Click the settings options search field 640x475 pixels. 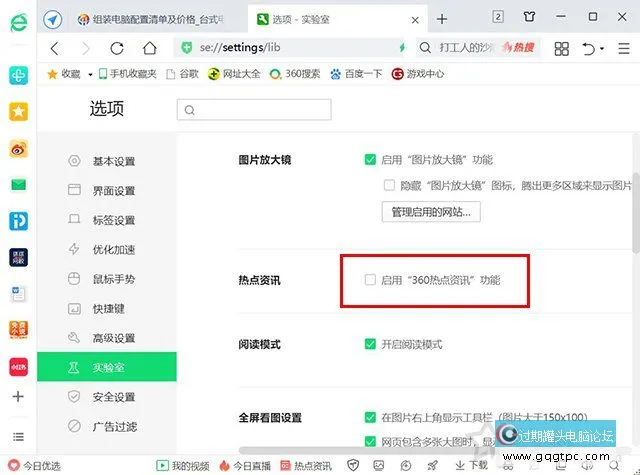click(x=254, y=110)
